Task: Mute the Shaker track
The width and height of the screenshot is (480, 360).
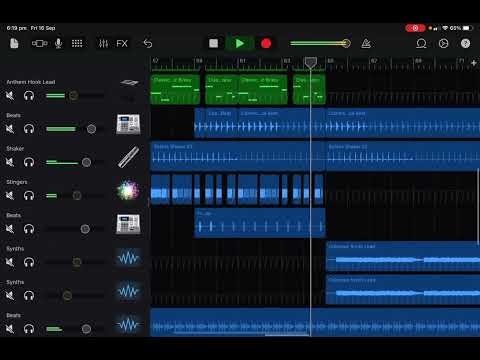Action: pos(10,162)
